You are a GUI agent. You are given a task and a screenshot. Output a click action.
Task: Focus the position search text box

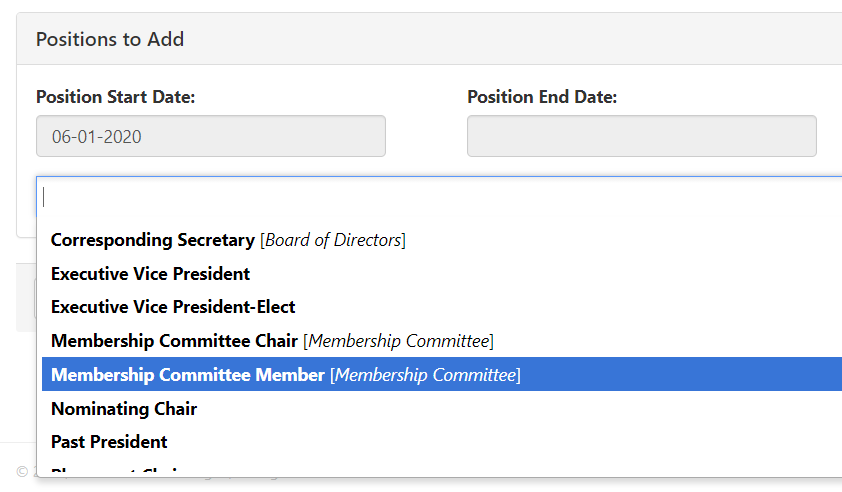440,196
